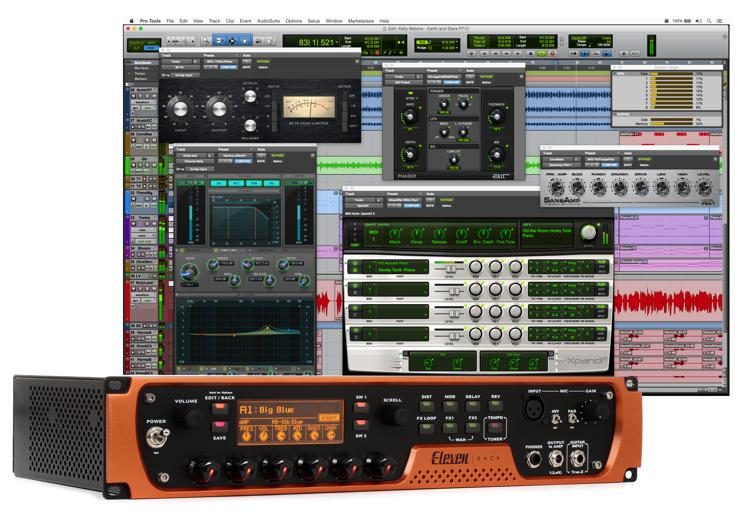Click the Xpand top row level fader

coord(449,269)
